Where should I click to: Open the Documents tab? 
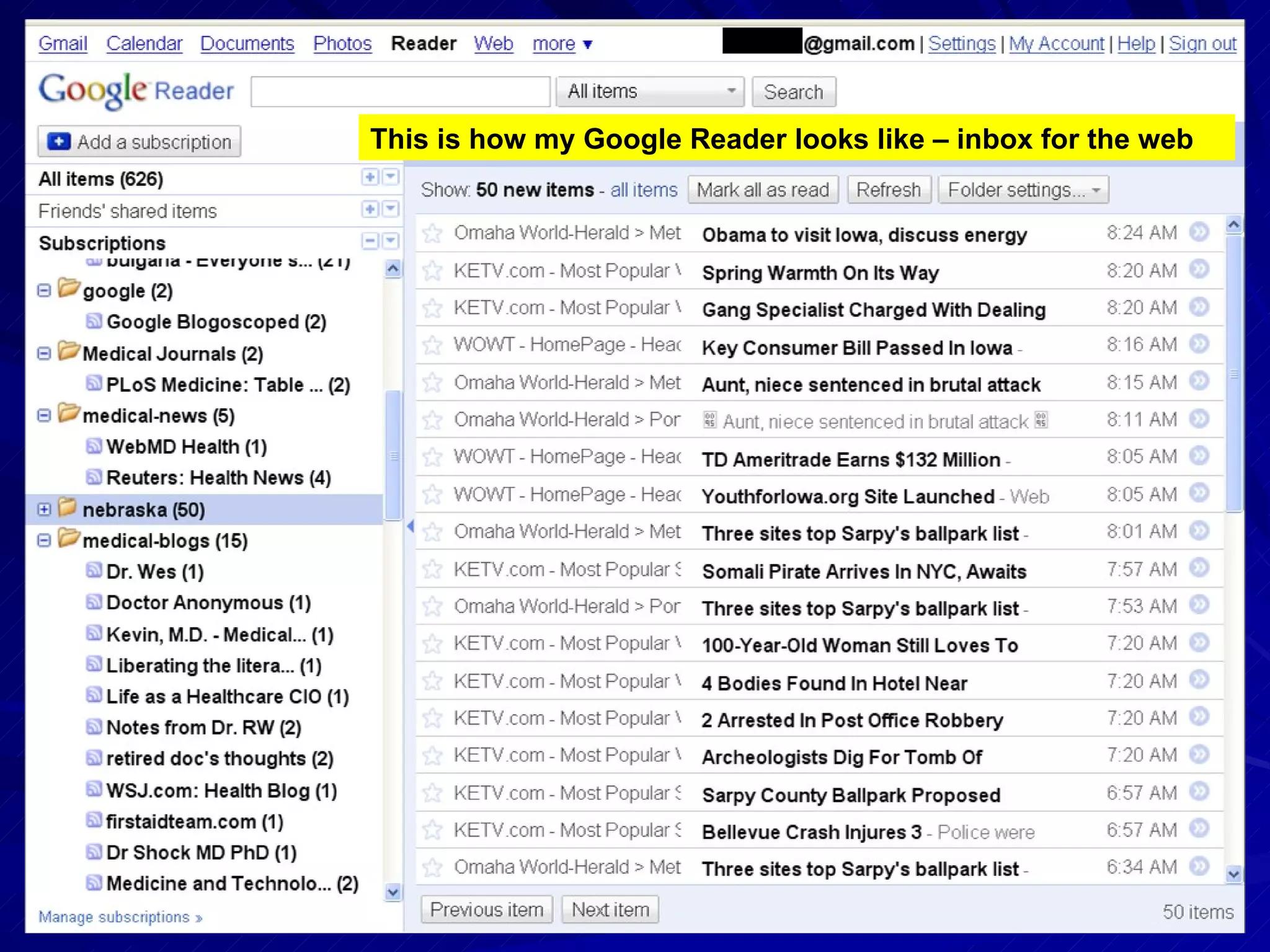click(247, 44)
